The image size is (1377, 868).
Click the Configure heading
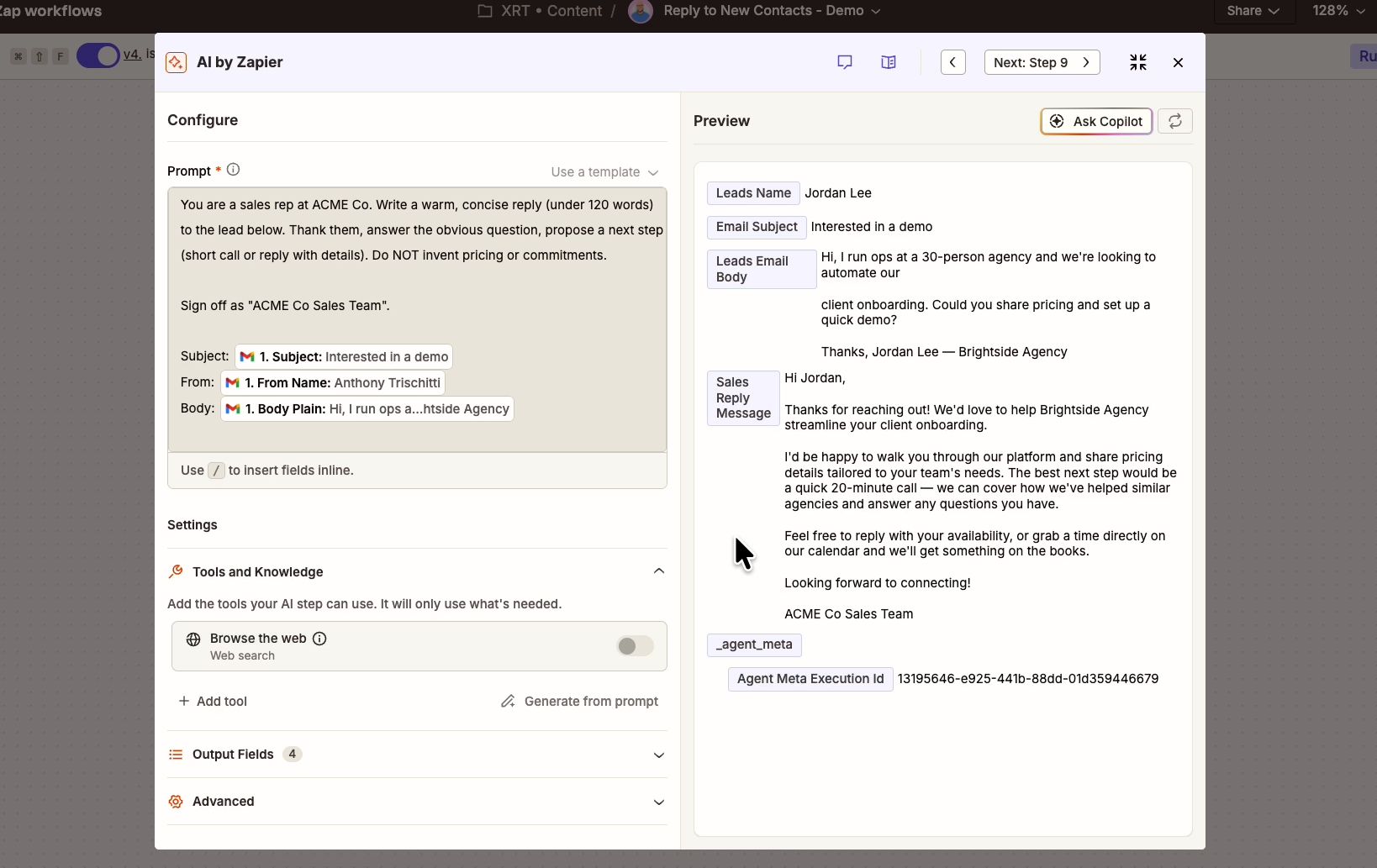tap(203, 120)
